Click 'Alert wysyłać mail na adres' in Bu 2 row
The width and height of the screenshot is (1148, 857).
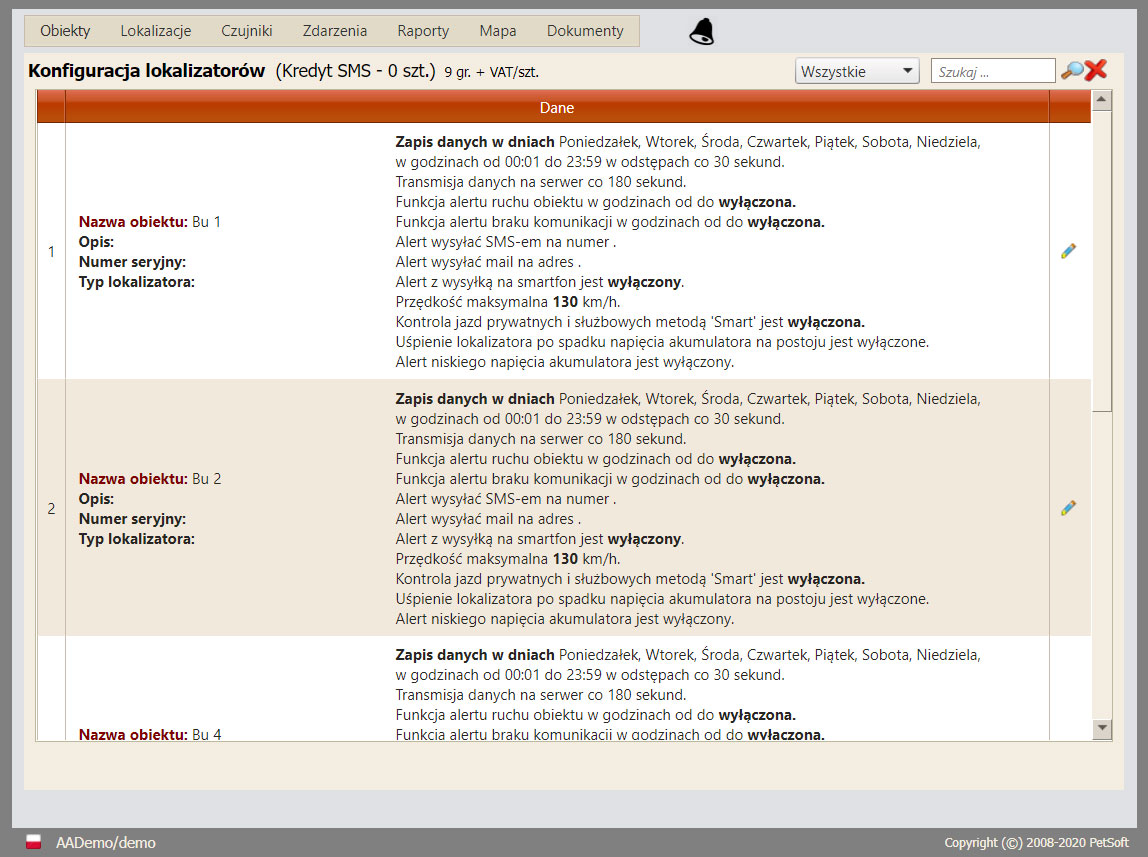click(x=488, y=519)
